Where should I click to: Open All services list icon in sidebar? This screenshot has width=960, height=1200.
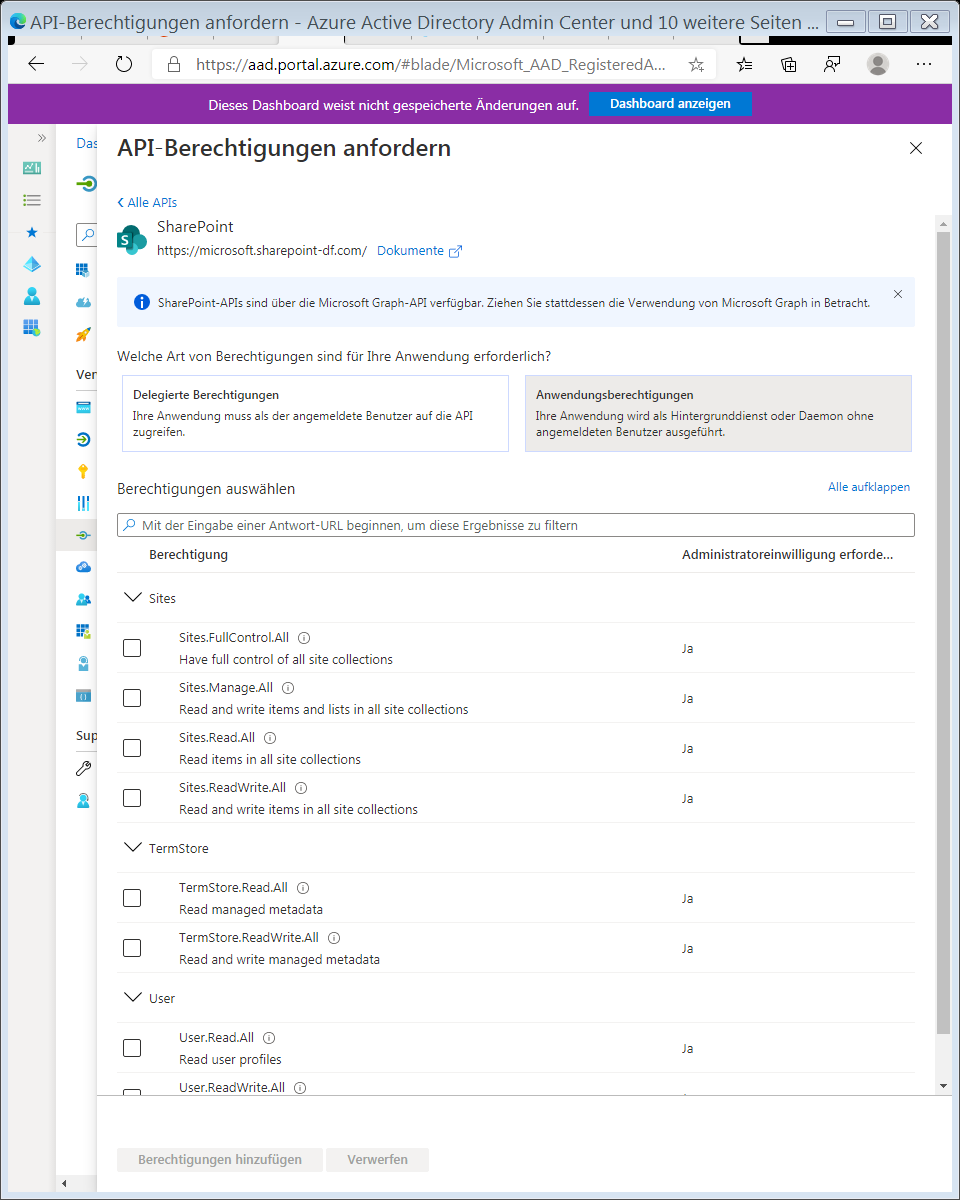click(32, 200)
